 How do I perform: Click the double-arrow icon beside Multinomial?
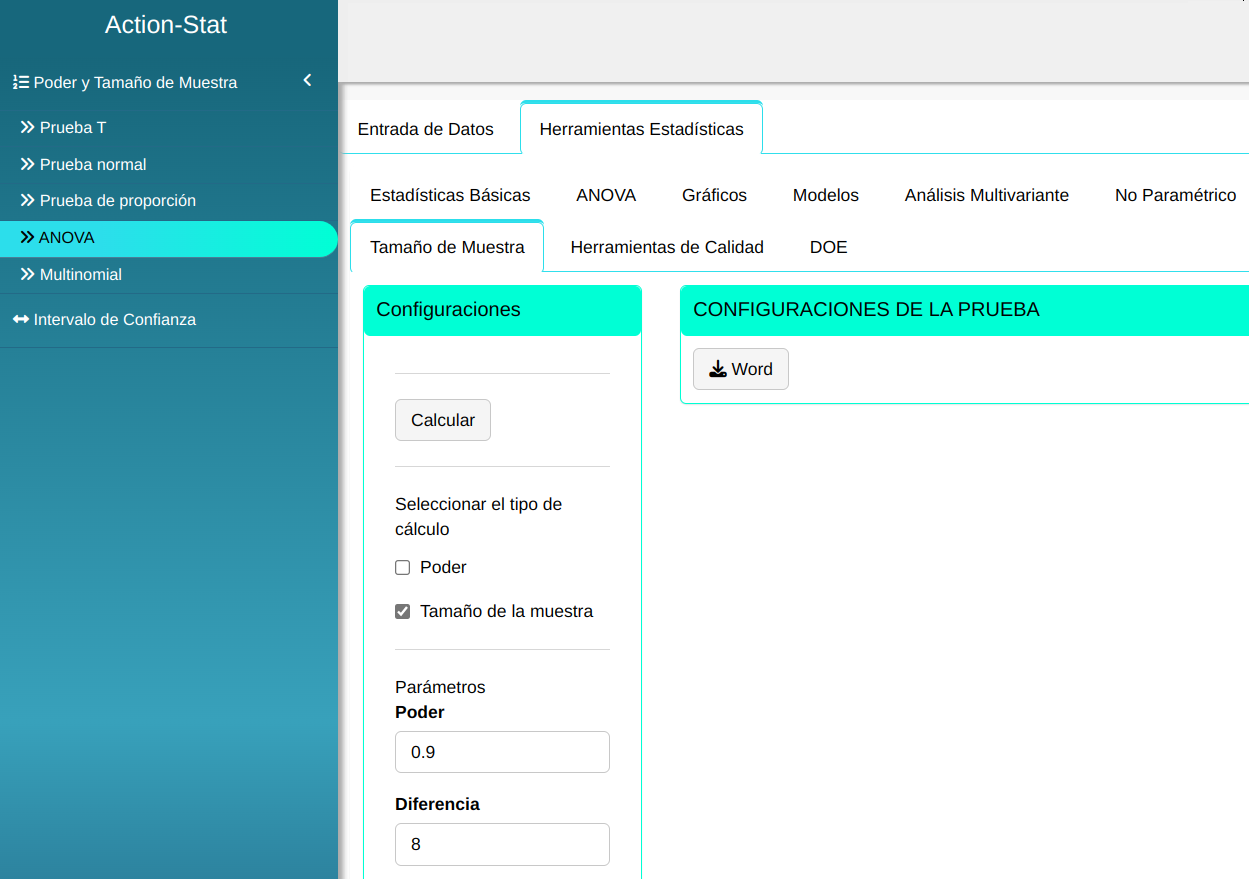tap(27, 274)
